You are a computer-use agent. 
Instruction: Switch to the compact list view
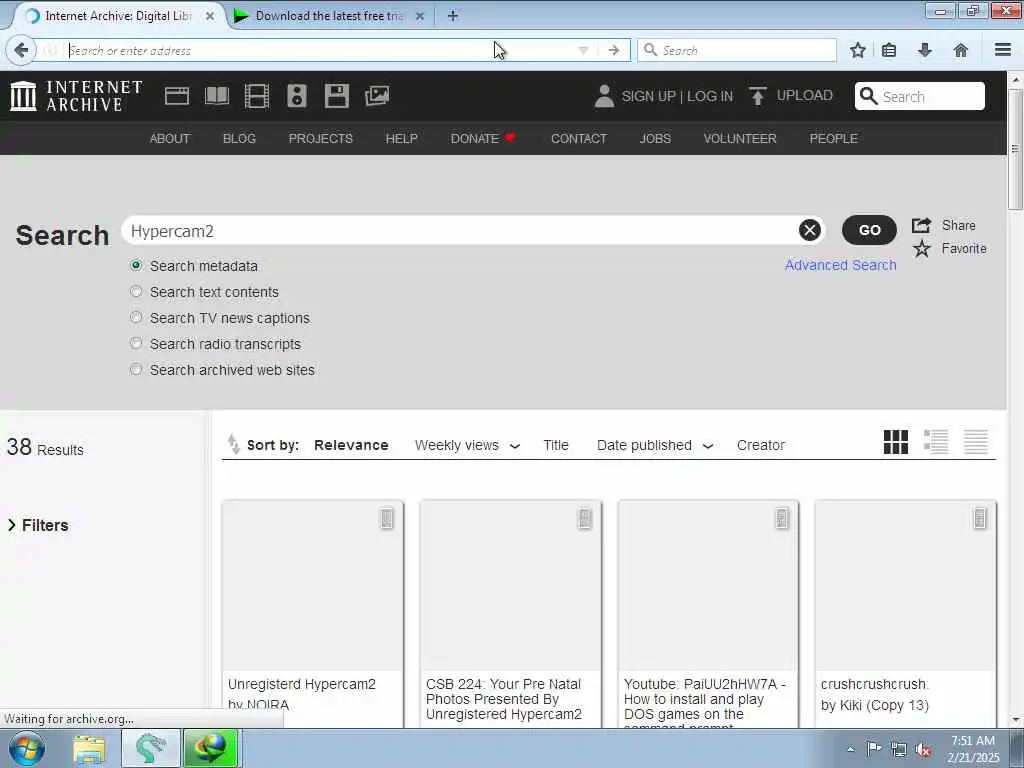coord(976,442)
